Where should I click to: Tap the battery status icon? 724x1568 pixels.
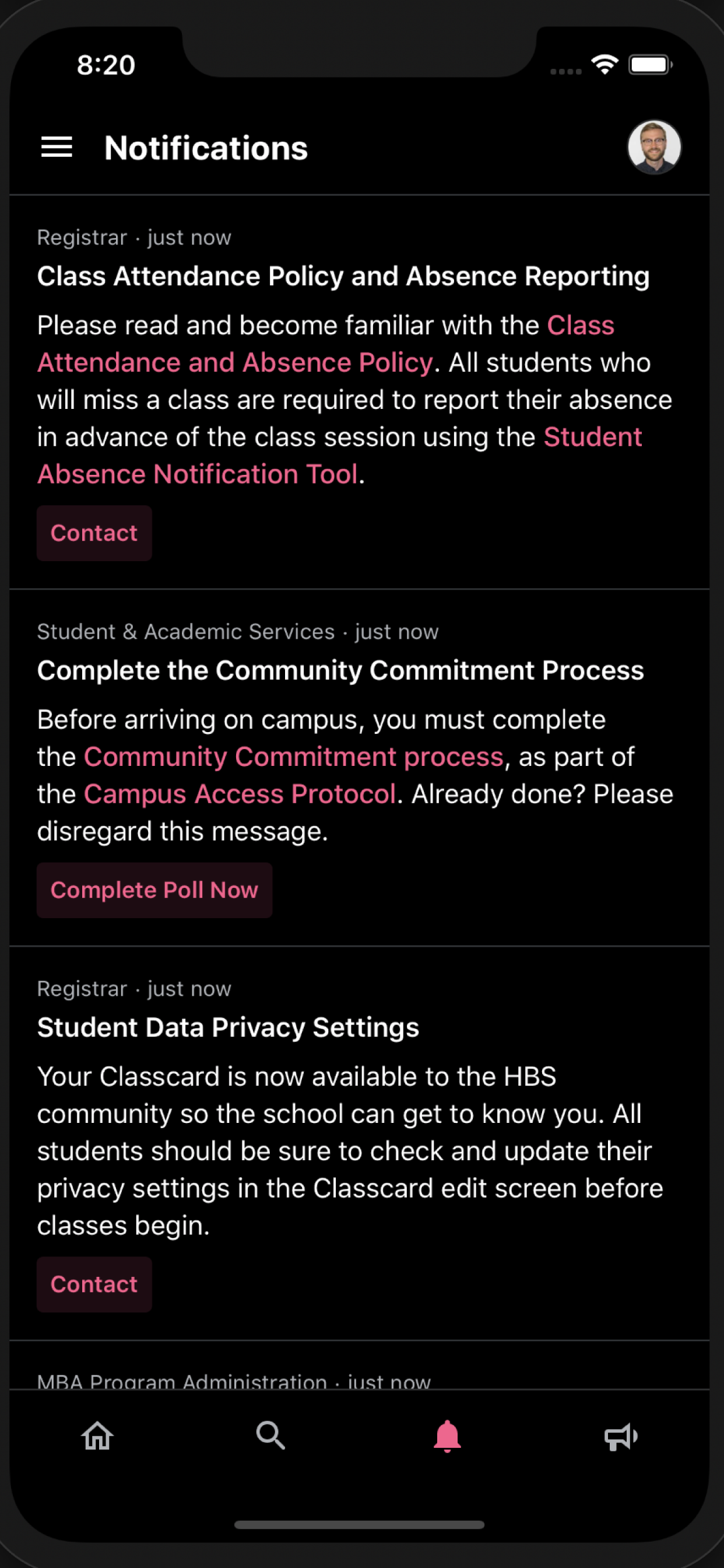coord(651,65)
